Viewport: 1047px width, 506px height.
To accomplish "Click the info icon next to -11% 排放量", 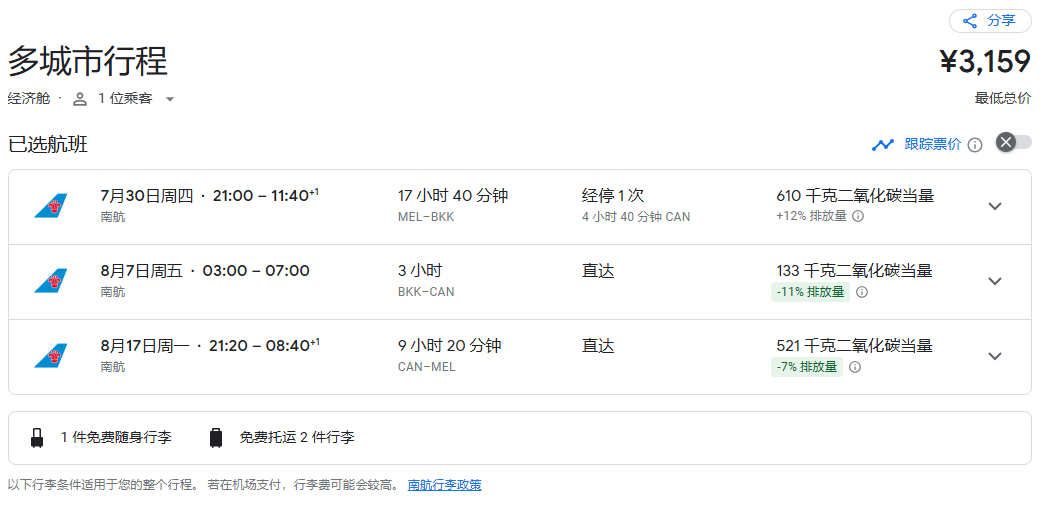I will pyautogui.click(x=862, y=292).
